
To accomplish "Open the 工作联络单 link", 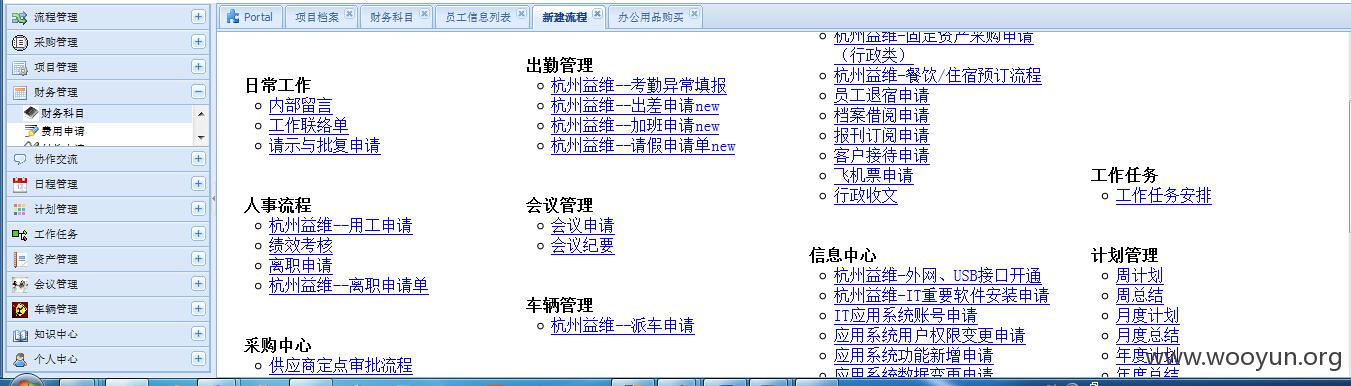I will 308,125.
